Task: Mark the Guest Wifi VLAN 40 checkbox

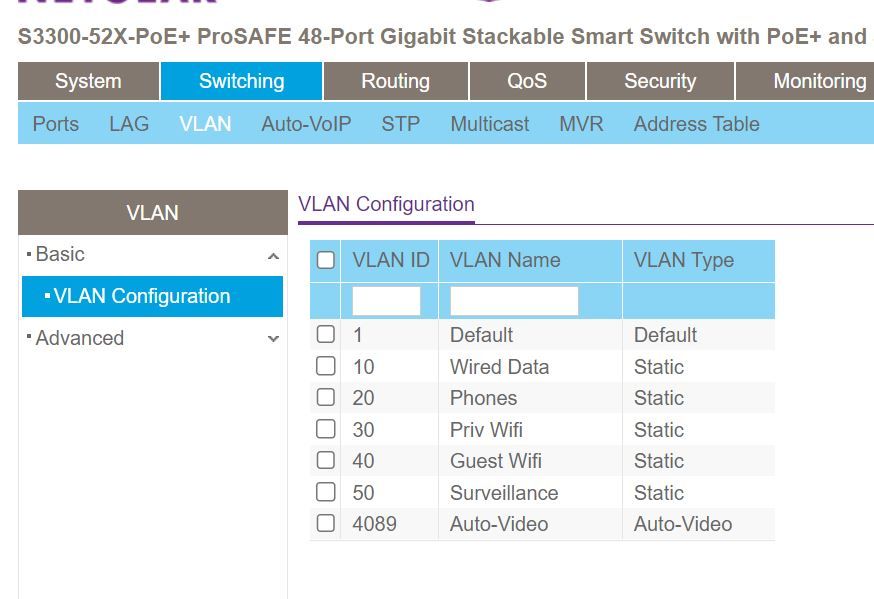Action: [325, 460]
